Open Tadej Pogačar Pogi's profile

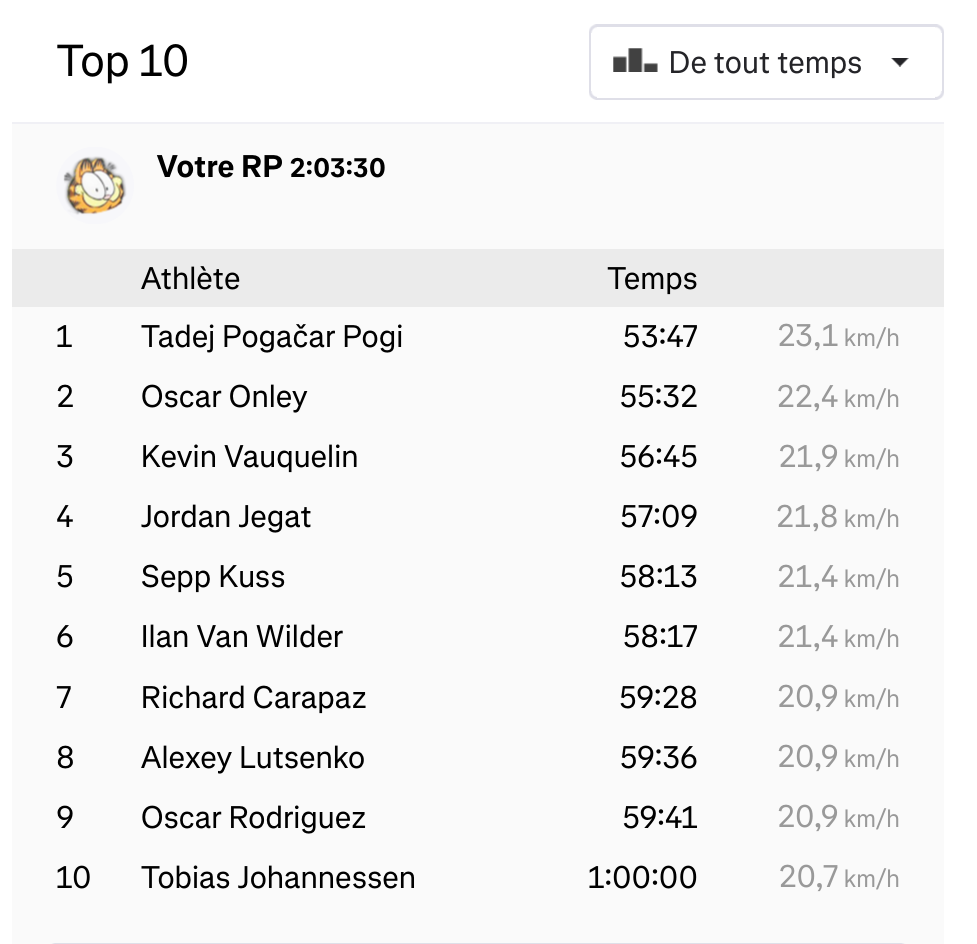coord(272,337)
